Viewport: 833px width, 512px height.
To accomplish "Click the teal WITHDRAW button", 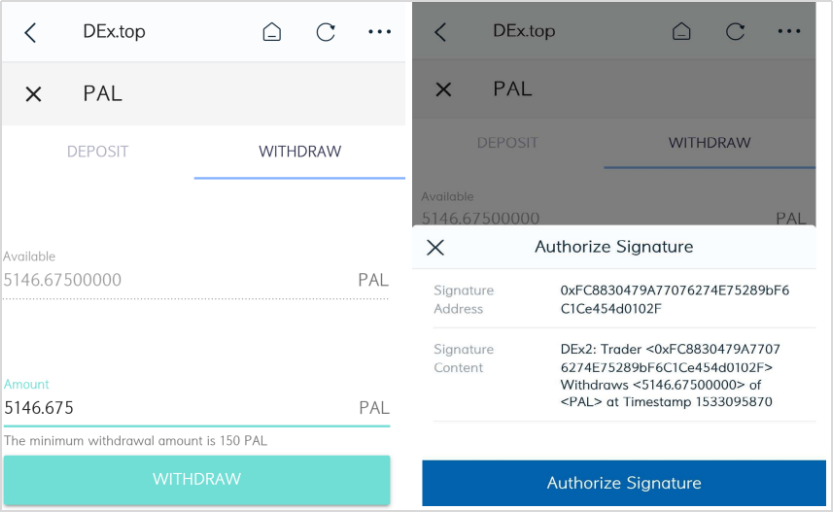I will click(197, 479).
